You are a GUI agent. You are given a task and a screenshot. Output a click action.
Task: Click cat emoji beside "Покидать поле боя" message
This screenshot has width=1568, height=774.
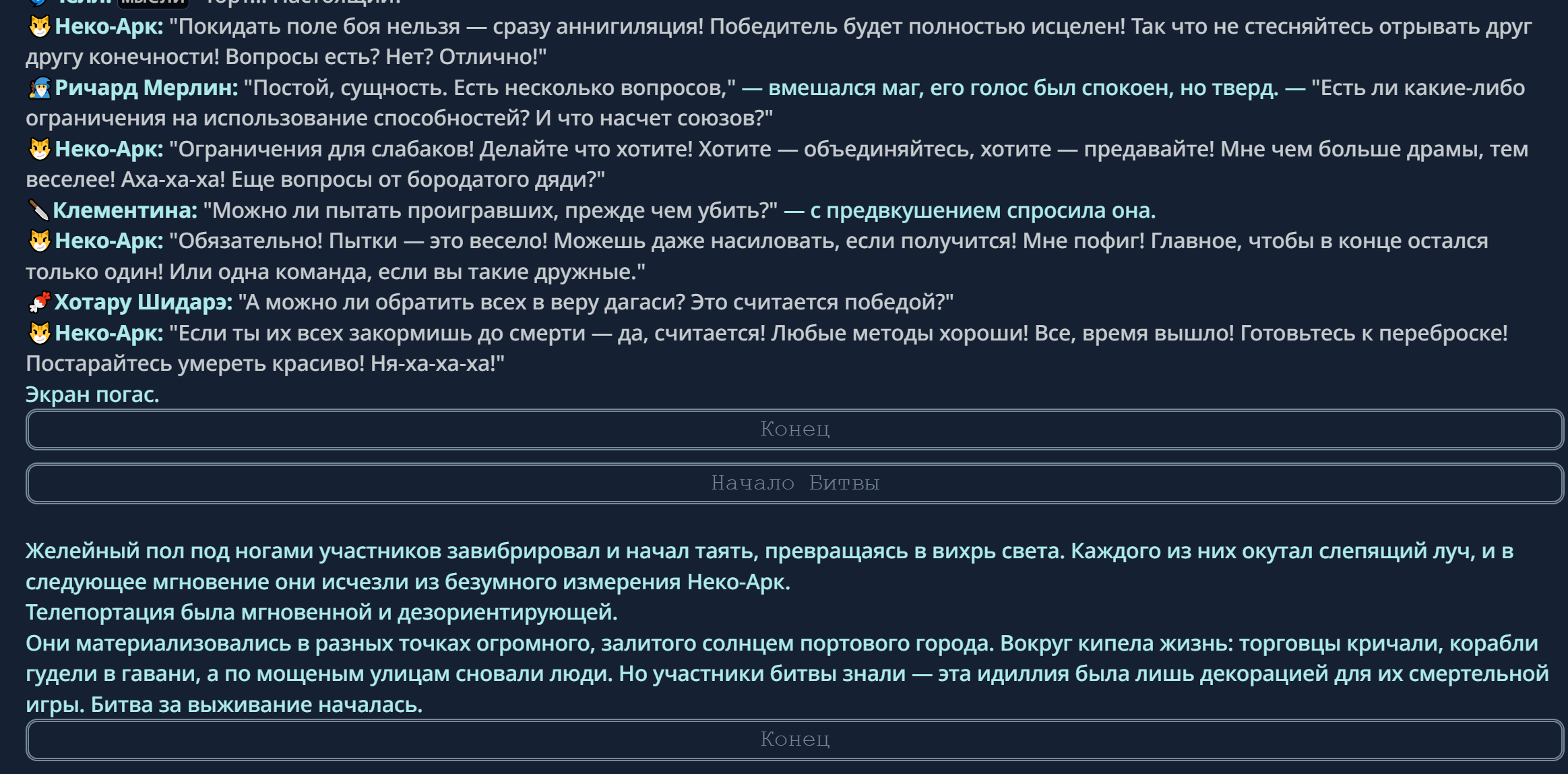(x=40, y=26)
